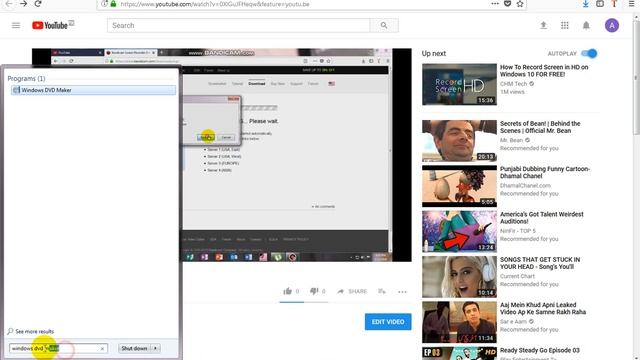Click the site security padlock icon
Image resolution: width=640 pixels, height=360 pixels.
[113, 4]
